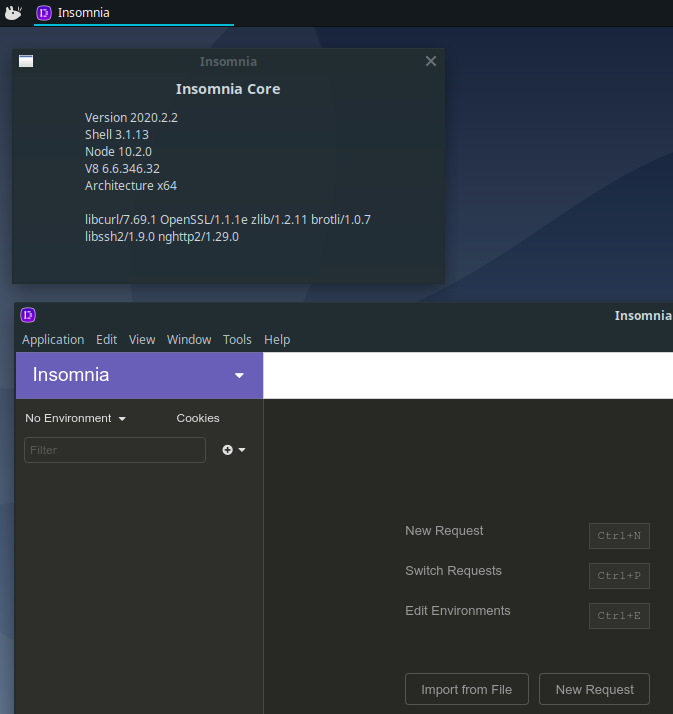
Task: Open the No Environment dropdown
Action: (x=76, y=418)
